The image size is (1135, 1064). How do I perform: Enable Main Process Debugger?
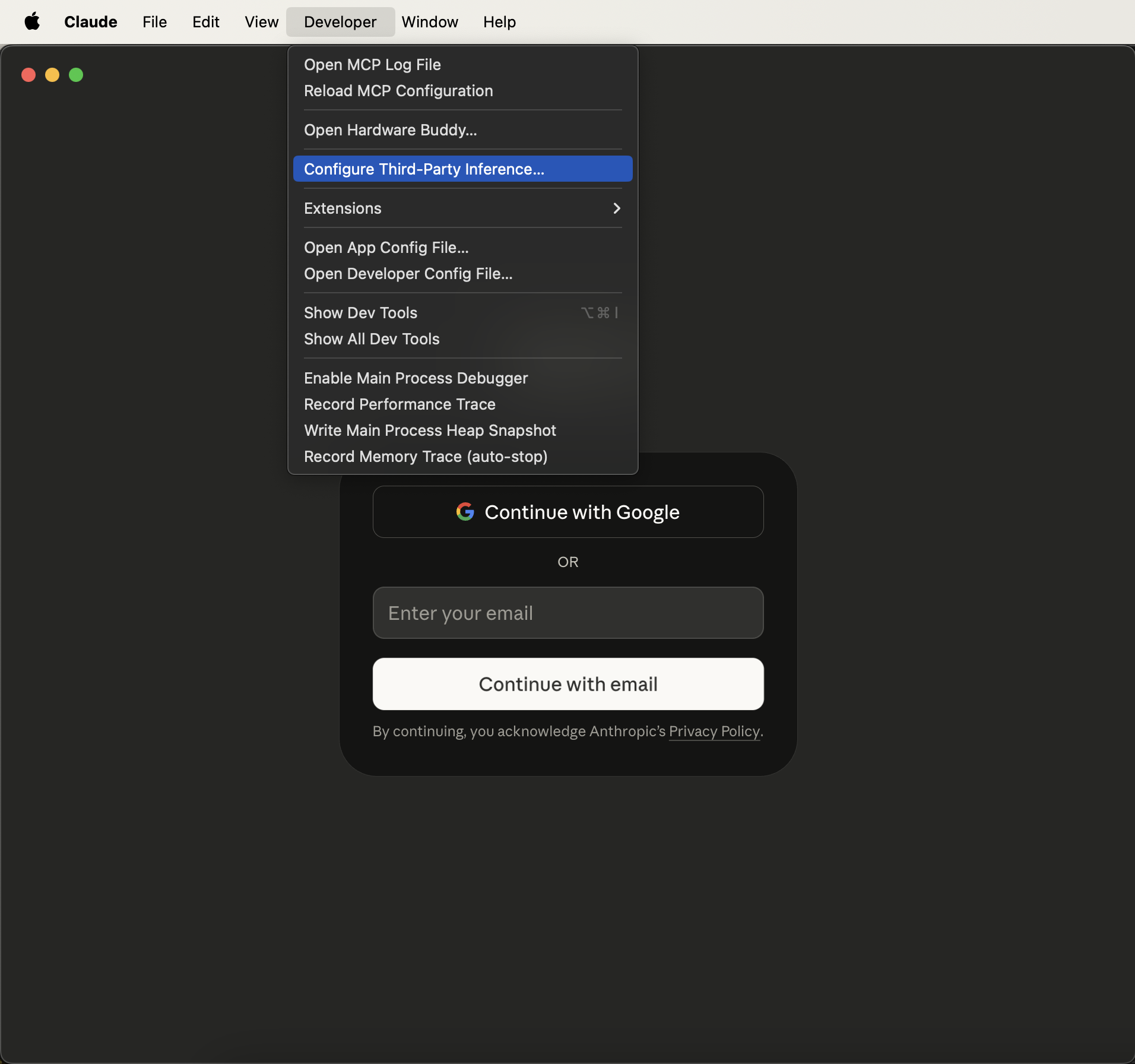coord(416,378)
